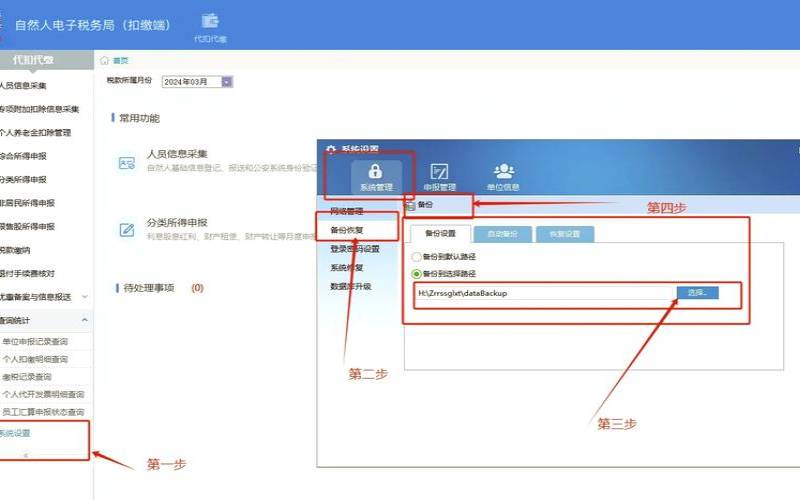Switch to the 恢复设置 tab
This screenshot has height=500, width=800.
pos(564,233)
